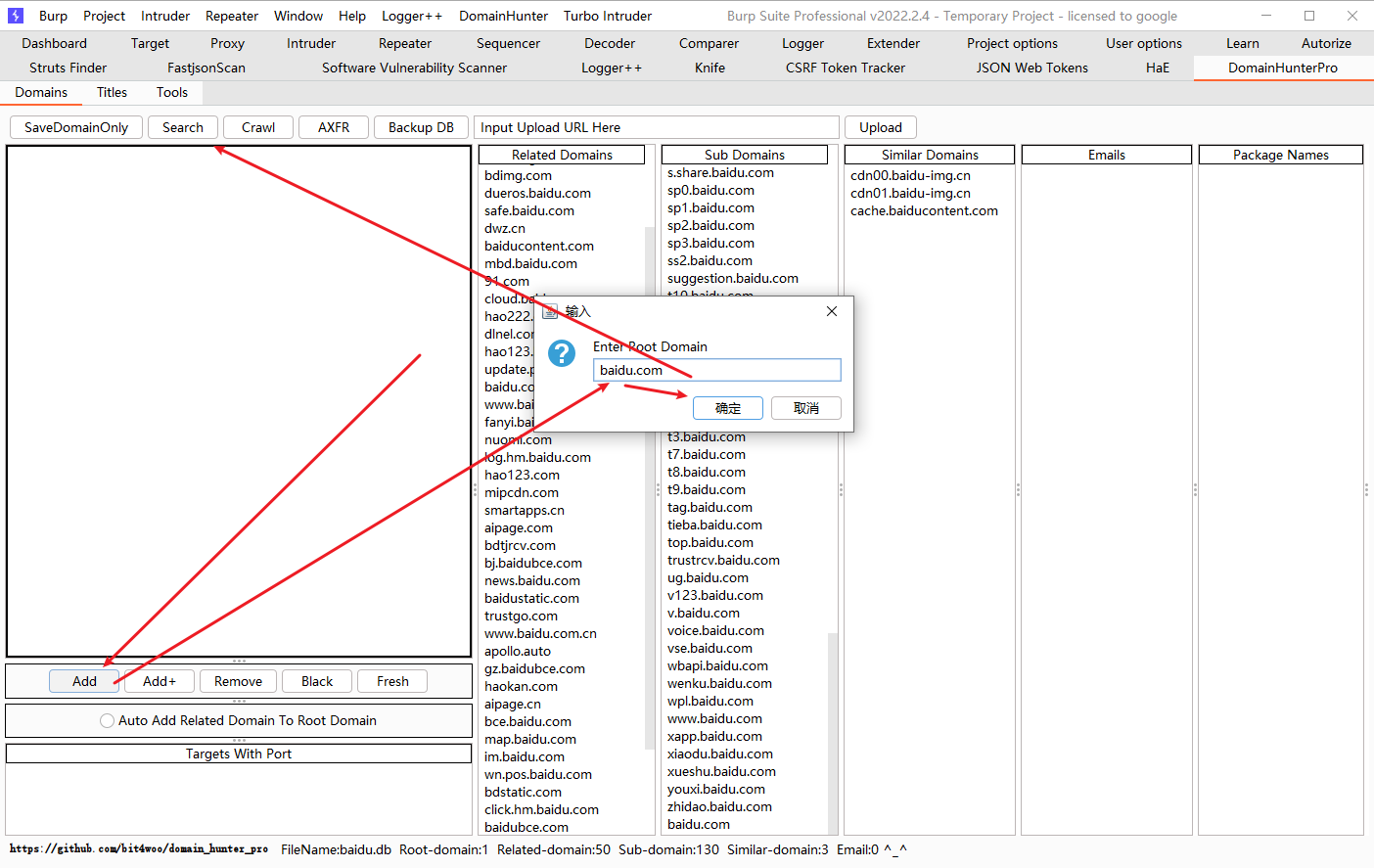Image resolution: width=1374 pixels, height=868 pixels.
Task: Open the JSON Web Tokens tab
Action: tap(1031, 68)
